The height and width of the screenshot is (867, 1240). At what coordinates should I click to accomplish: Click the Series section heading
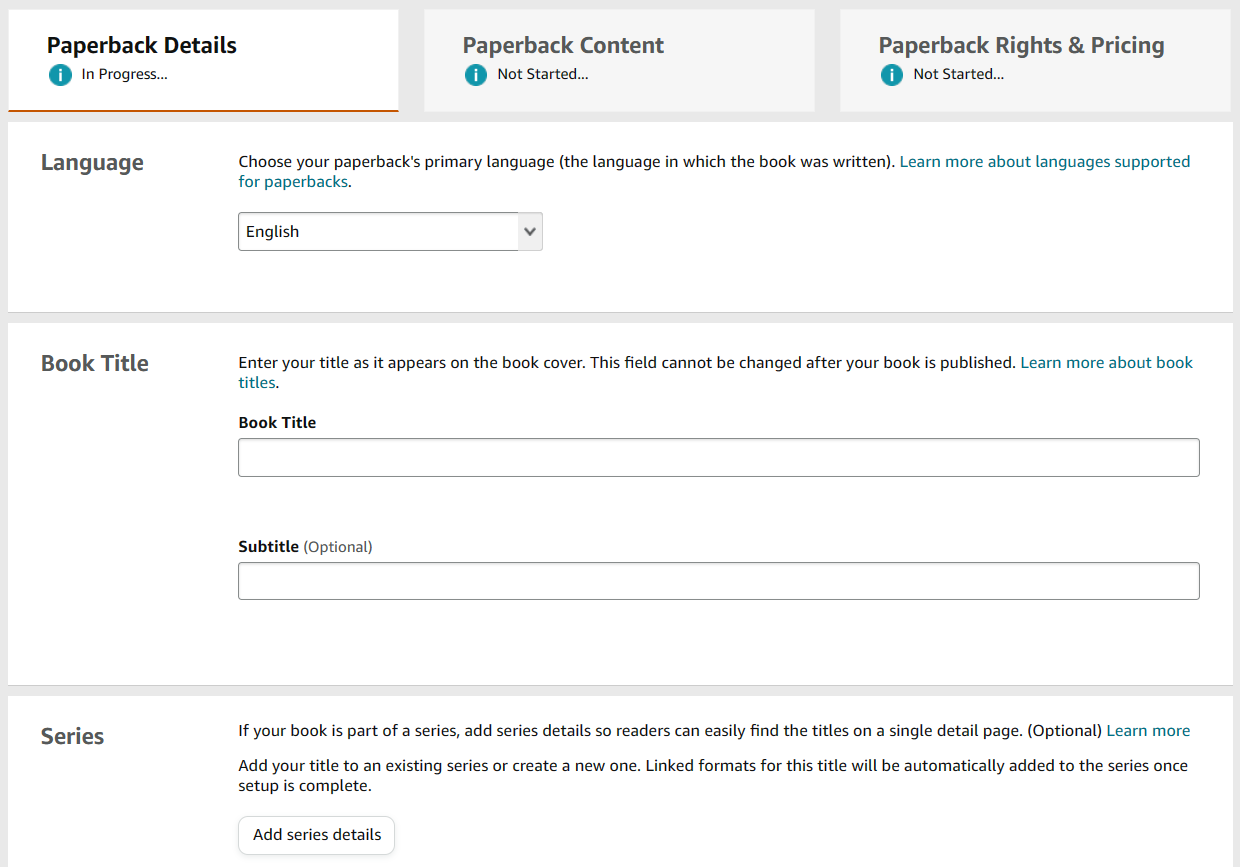tap(73, 737)
